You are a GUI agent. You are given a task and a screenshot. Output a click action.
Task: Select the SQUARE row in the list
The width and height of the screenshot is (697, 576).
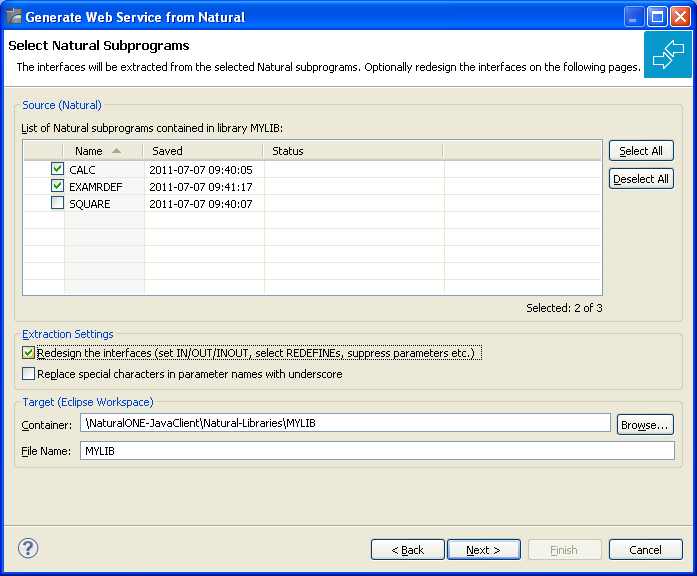click(312, 204)
